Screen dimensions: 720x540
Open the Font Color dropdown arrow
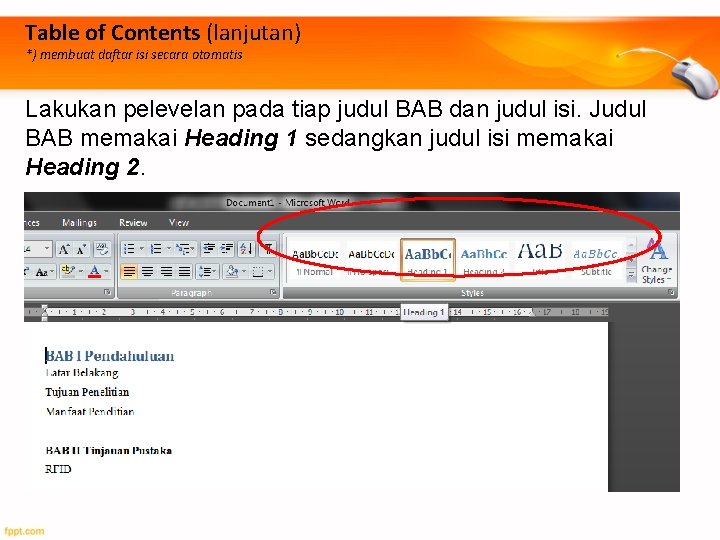tap(106, 271)
